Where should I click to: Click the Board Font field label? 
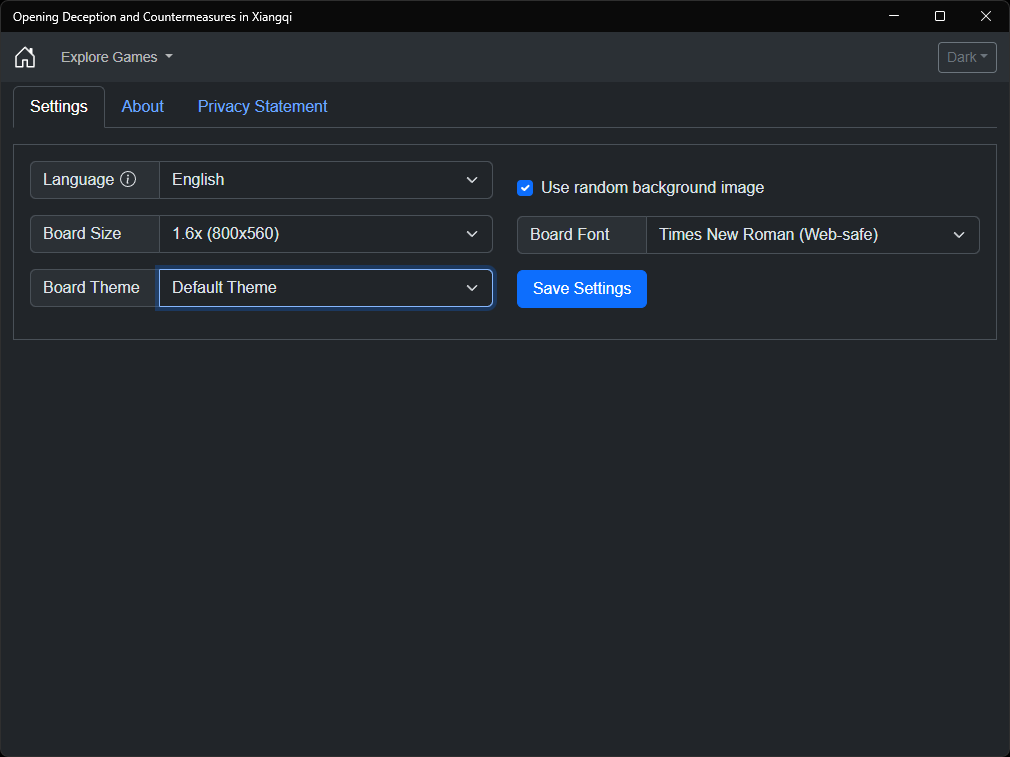point(569,235)
